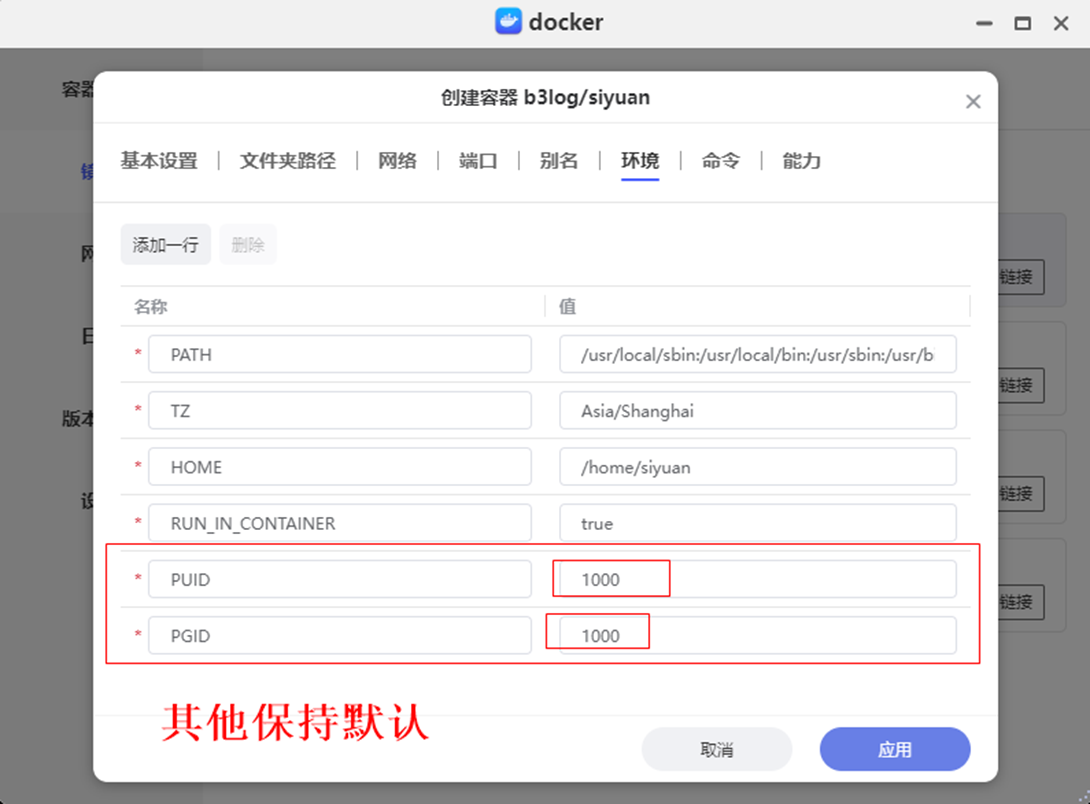
Task: Edit the PUID value 1000 field
Action: click(758, 579)
